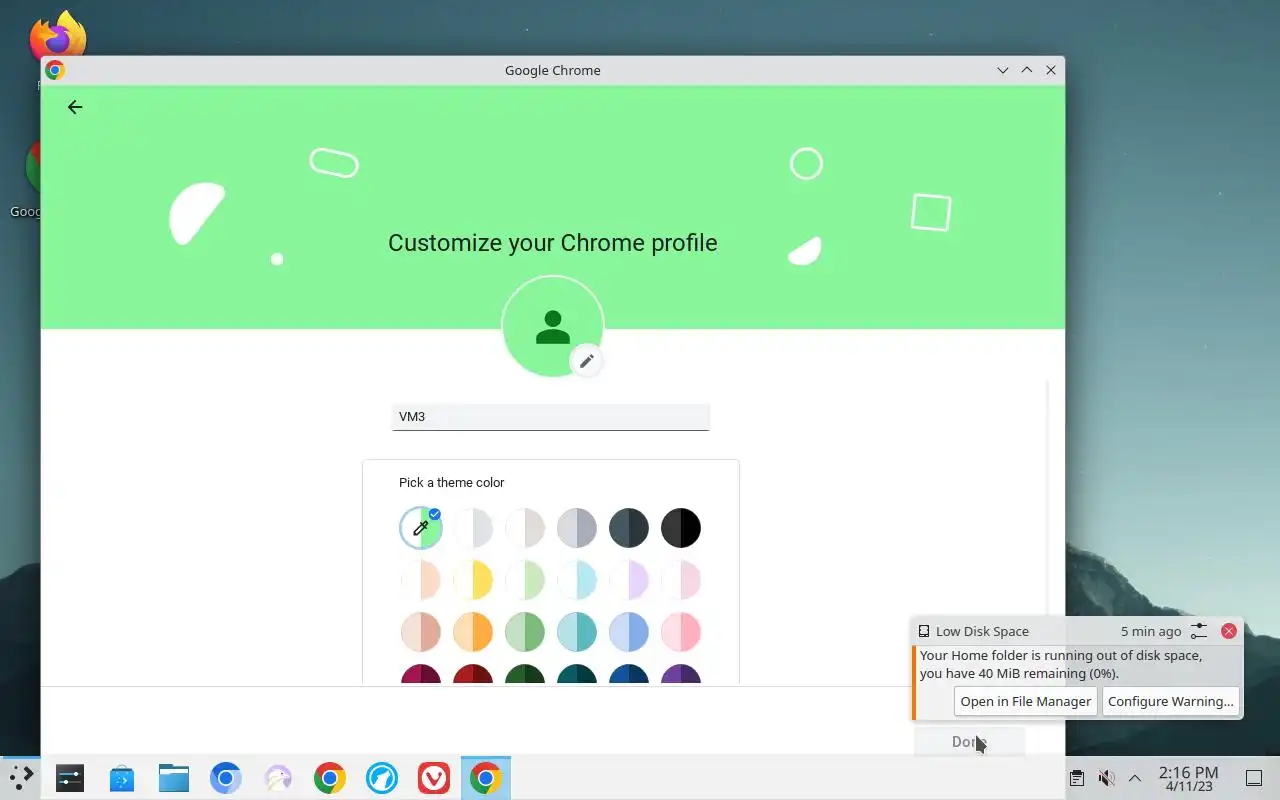
Task: Dismiss the Low Disk Space notification
Action: [1229, 631]
